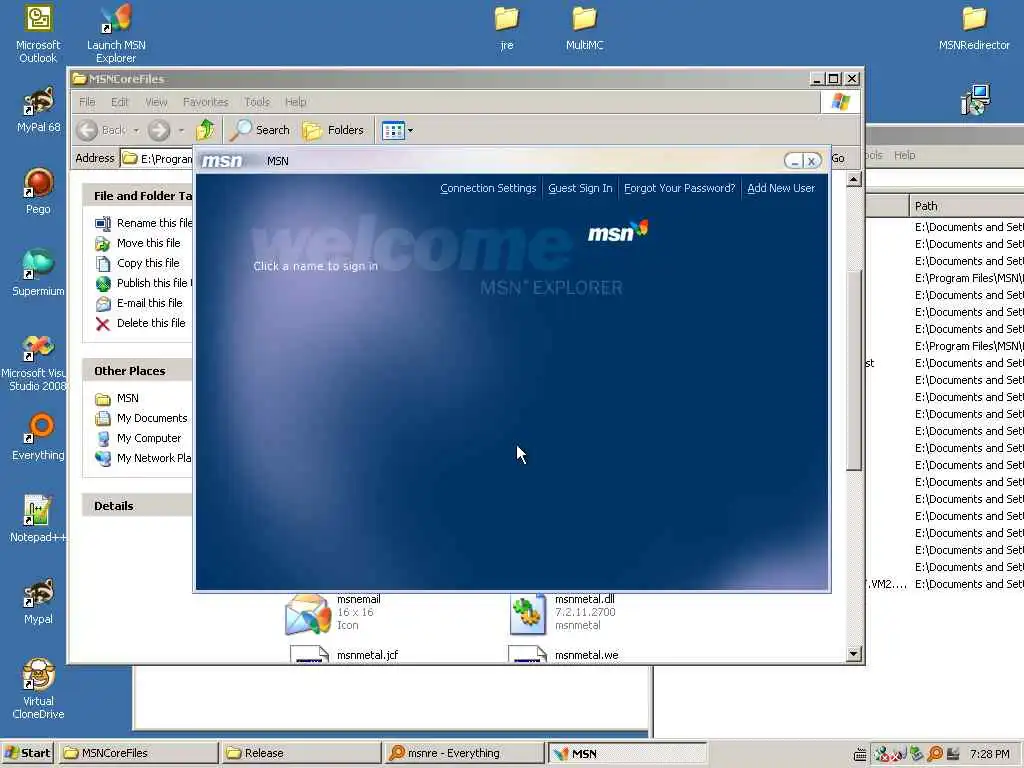1024x768 pixels.
Task: Open the View menu in Explorer
Action: coord(156,102)
